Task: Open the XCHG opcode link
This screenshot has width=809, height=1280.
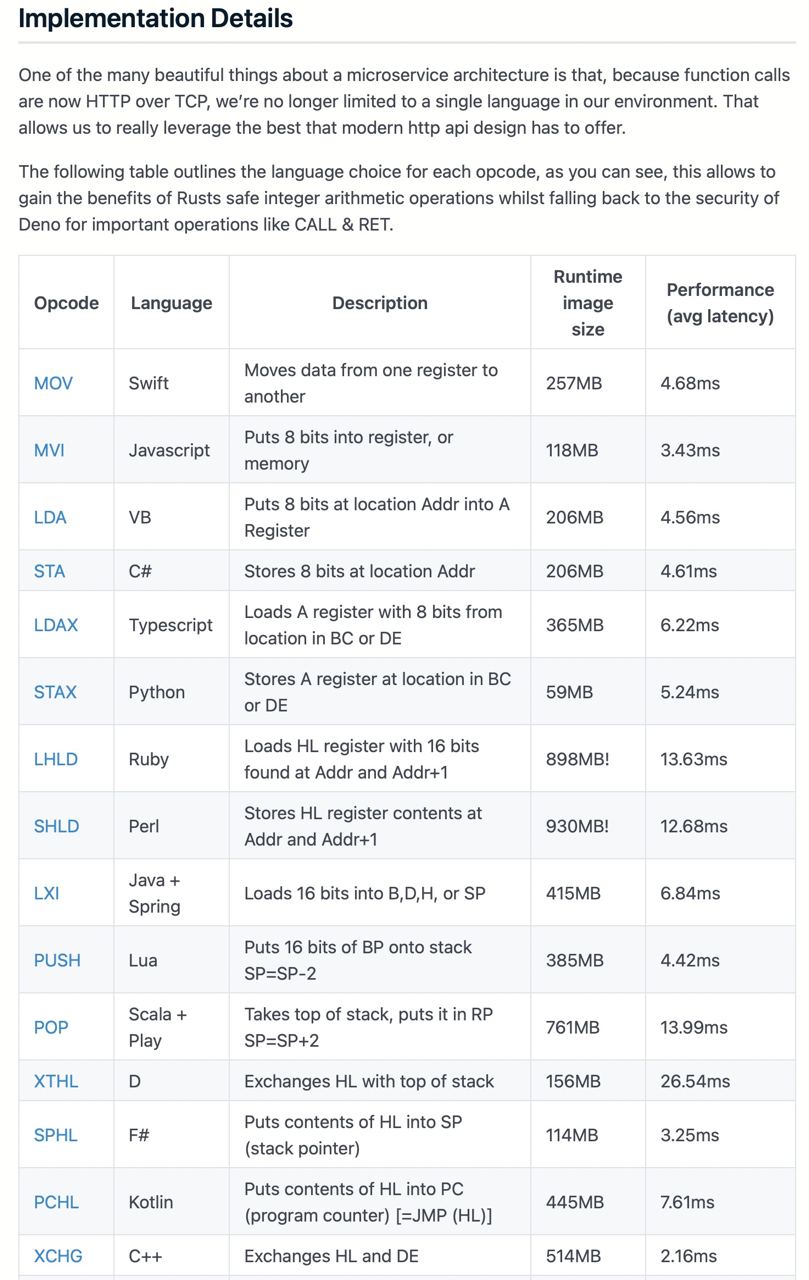Action: tap(58, 1256)
